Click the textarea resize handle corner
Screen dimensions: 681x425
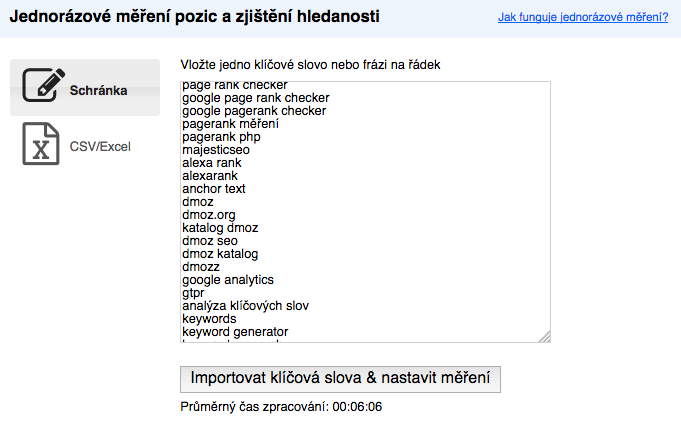click(x=545, y=336)
